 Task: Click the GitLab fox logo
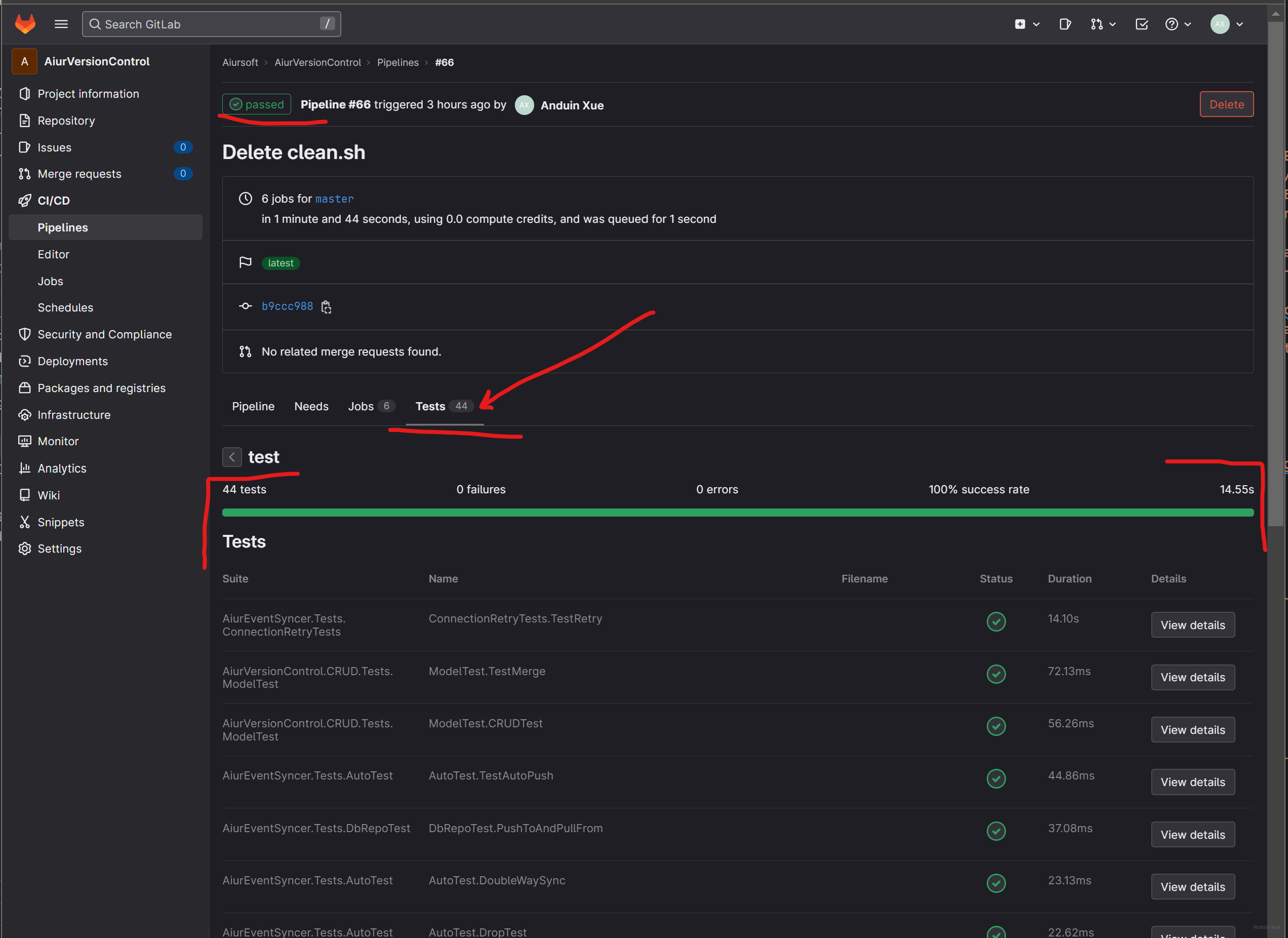(x=25, y=24)
